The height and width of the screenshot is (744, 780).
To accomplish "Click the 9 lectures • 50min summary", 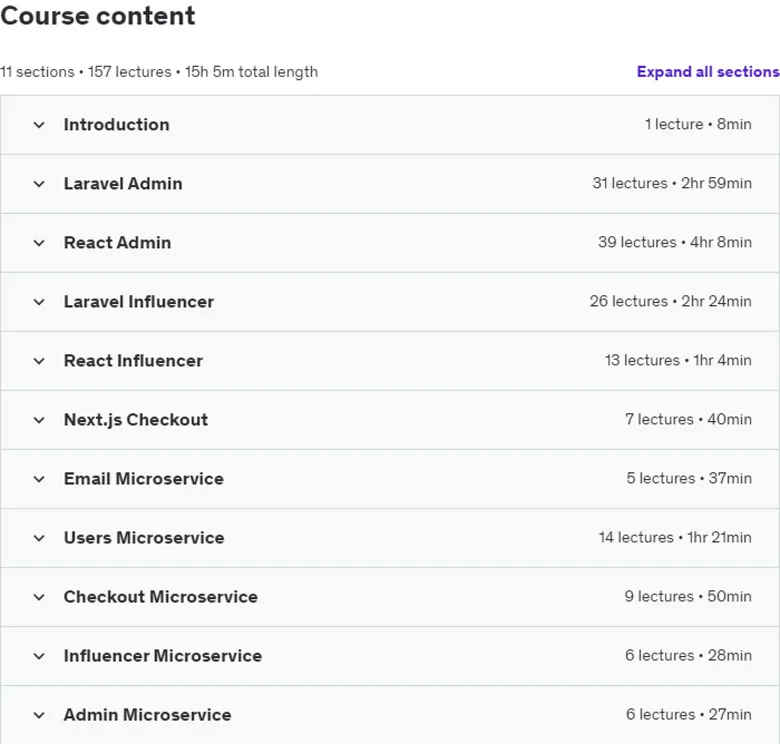I will (x=688, y=596).
